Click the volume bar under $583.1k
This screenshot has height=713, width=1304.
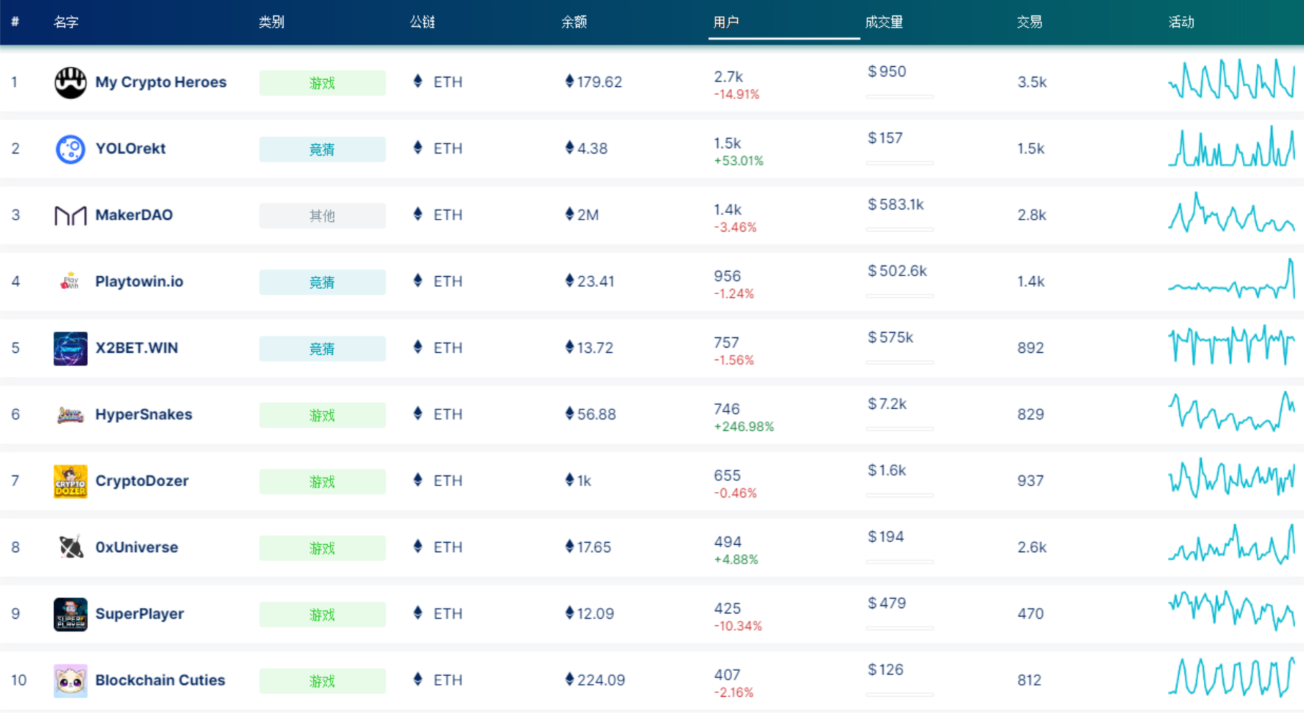click(x=900, y=229)
